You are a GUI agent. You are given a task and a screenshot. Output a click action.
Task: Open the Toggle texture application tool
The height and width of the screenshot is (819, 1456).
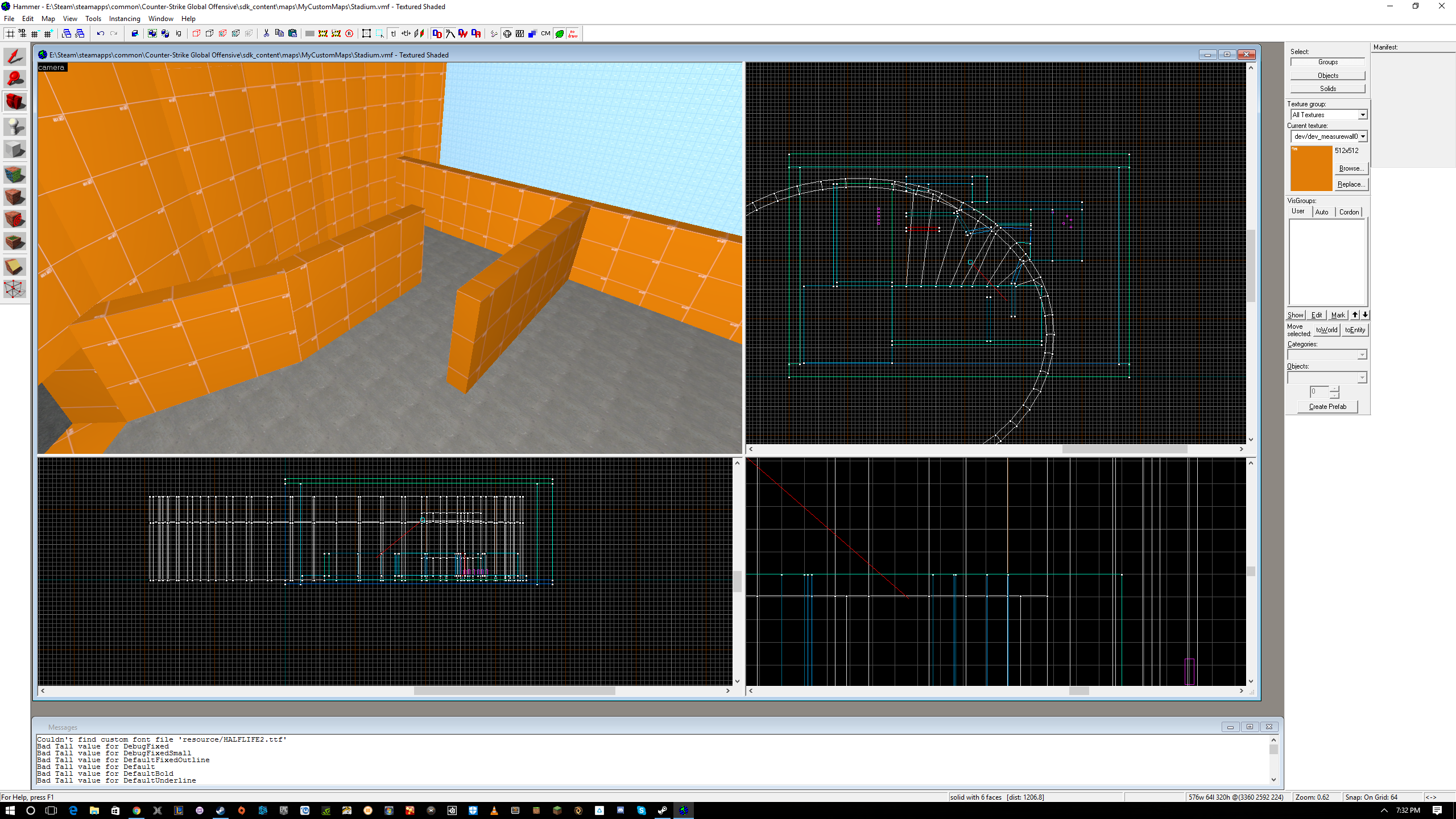click(x=15, y=173)
